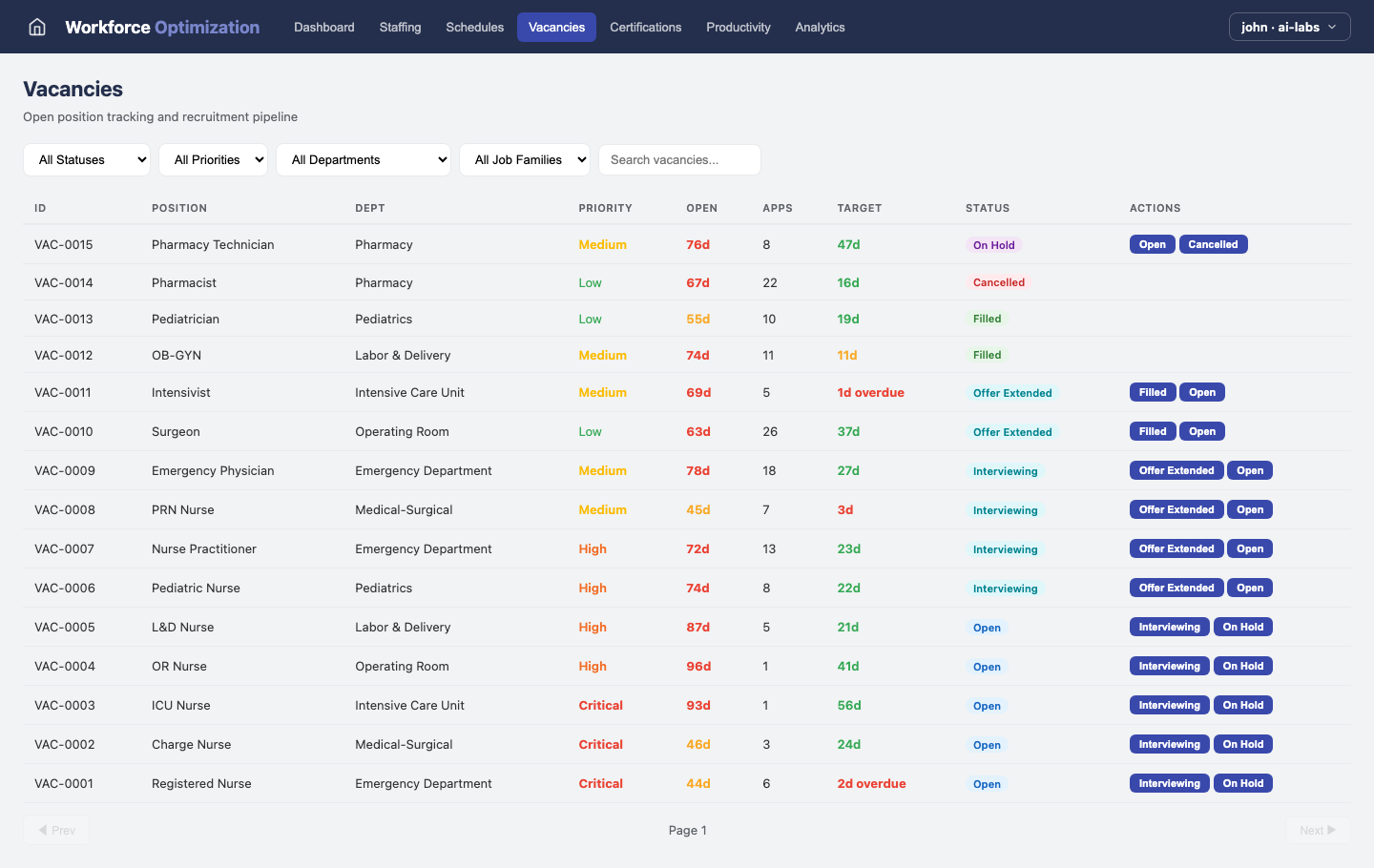Open the All Statuses dropdown
Image resolution: width=1374 pixels, height=868 pixels.
(x=86, y=159)
